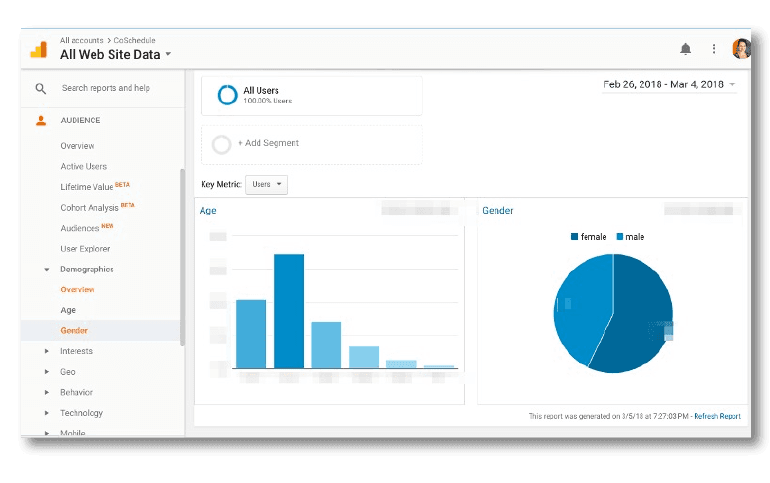Open the Key Metric Users dropdown

pos(266,185)
